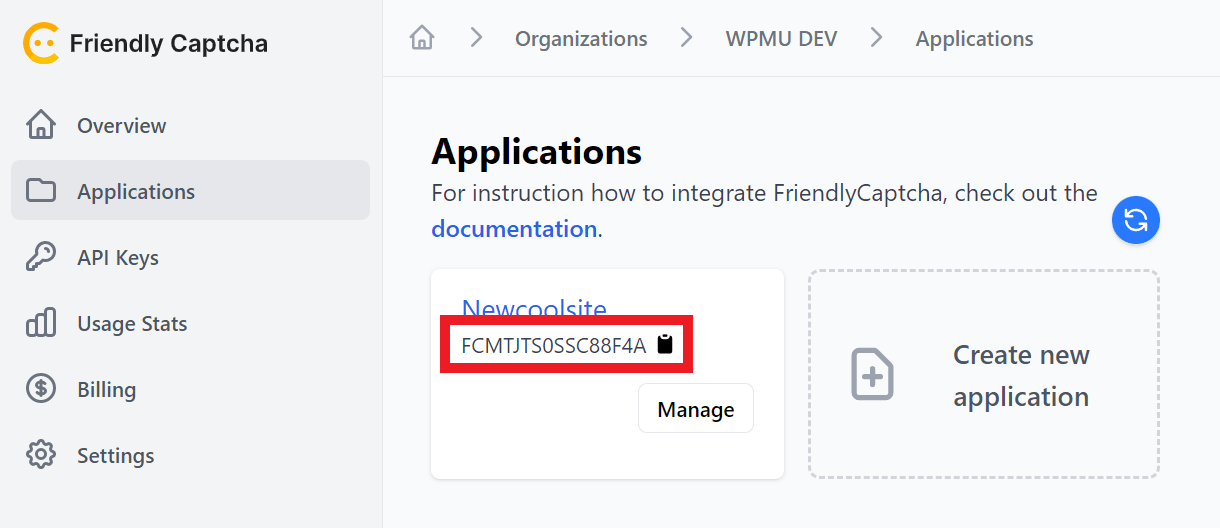The width and height of the screenshot is (1220, 528).
Task: Click the Overview house icon in sidebar
Action: tap(41, 125)
